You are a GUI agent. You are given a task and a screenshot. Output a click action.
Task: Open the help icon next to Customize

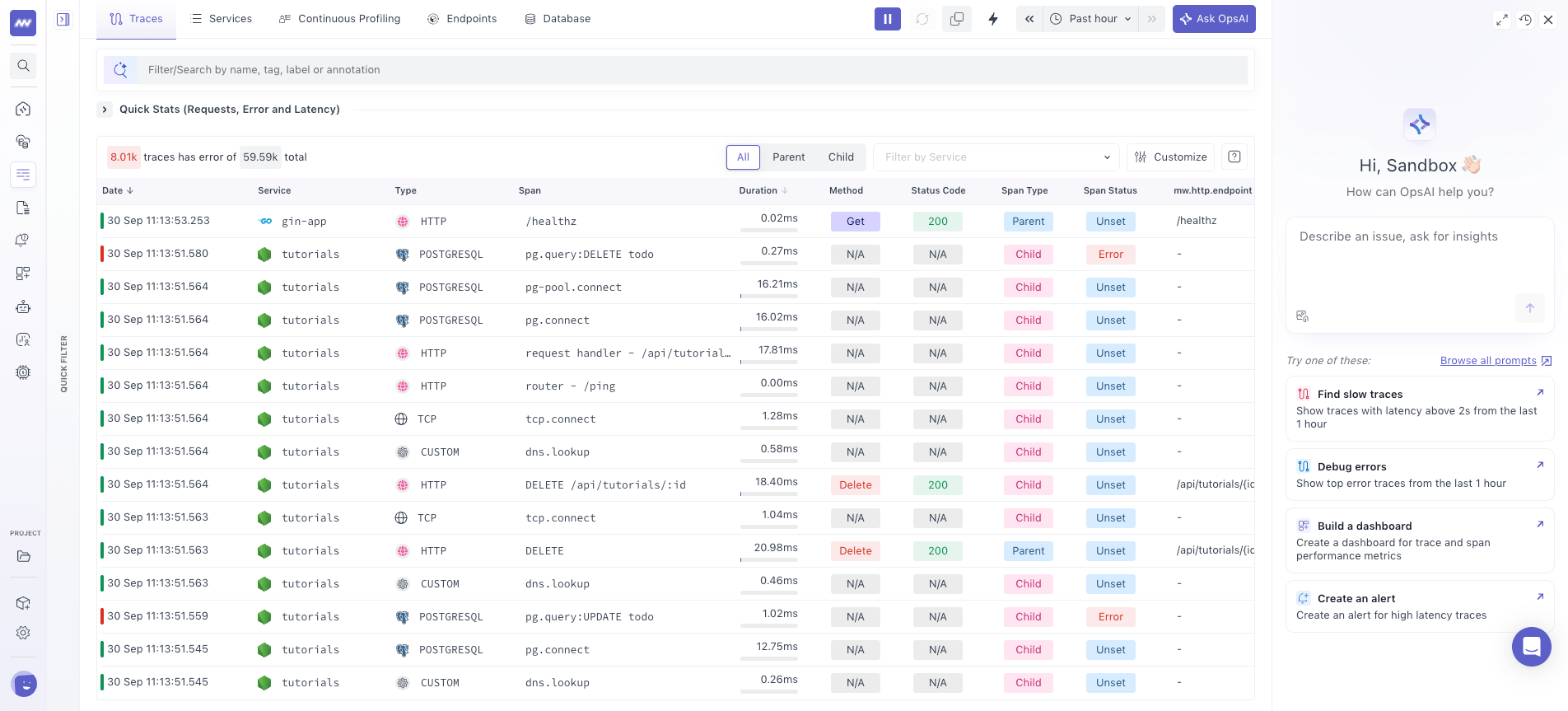click(1234, 157)
